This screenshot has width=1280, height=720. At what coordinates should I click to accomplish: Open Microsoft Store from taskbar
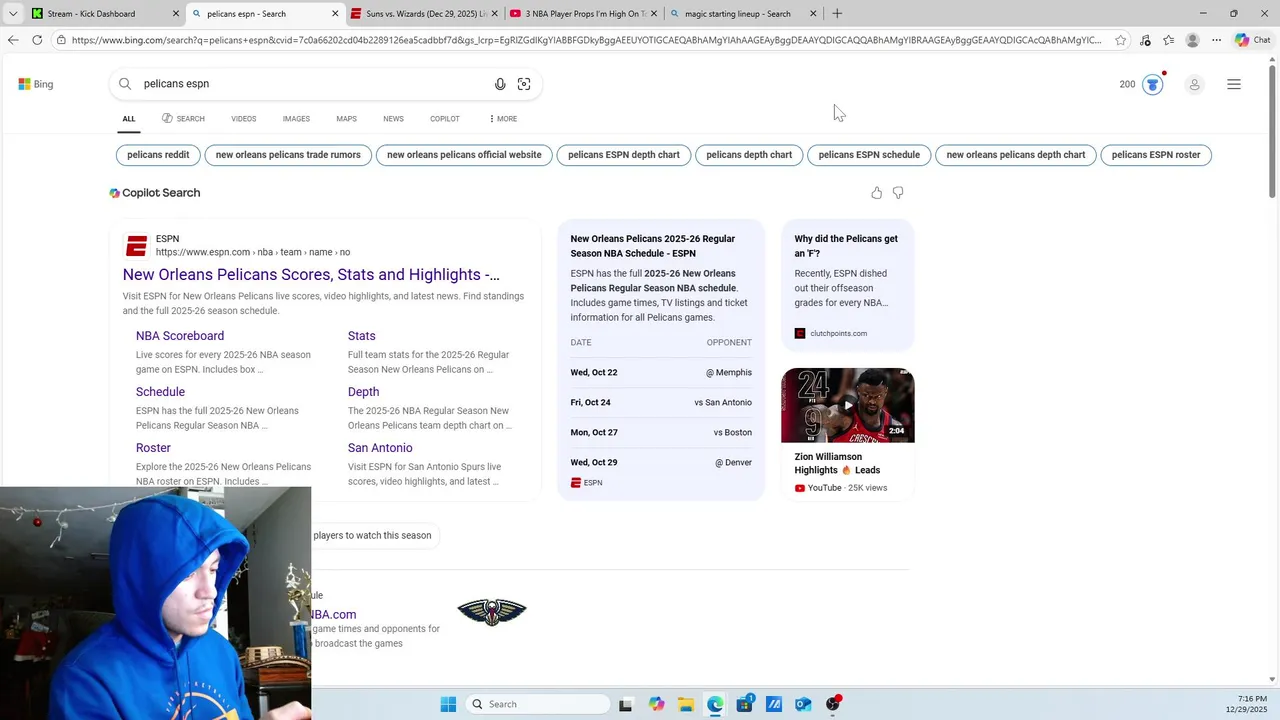pyautogui.click(x=745, y=704)
